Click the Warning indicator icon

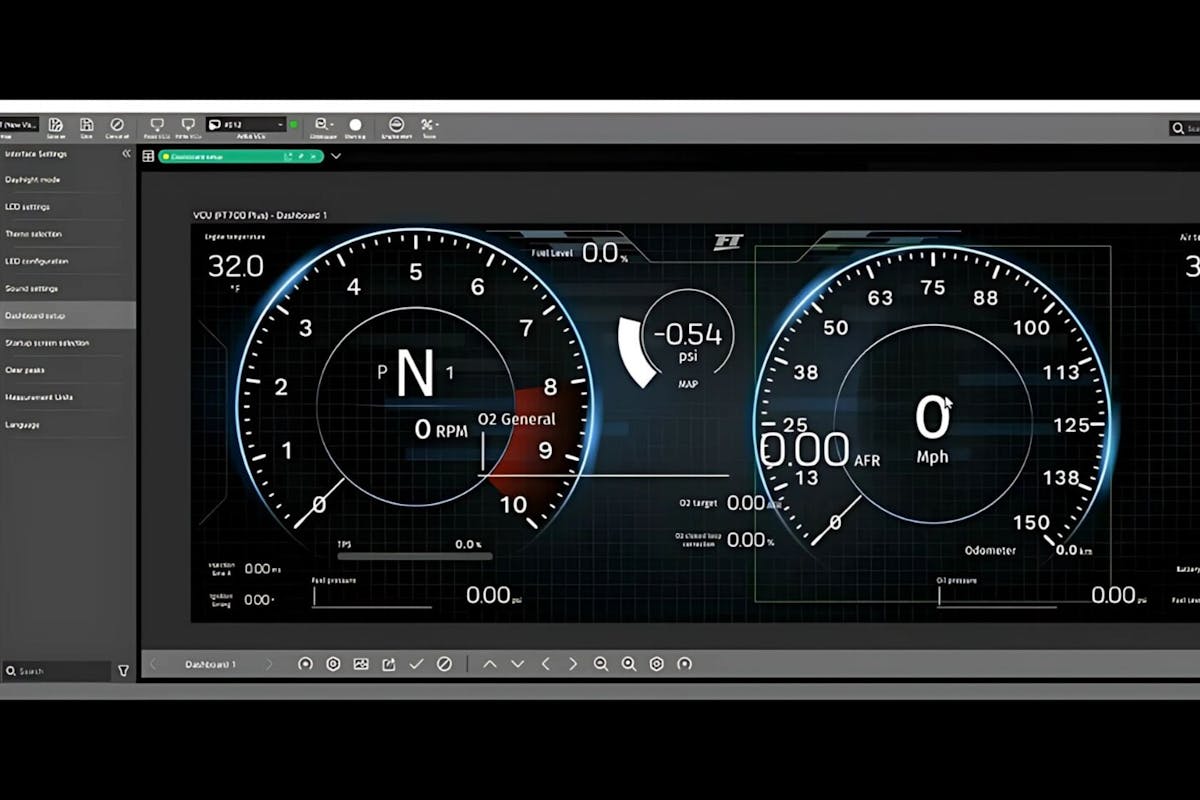coord(356,124)
